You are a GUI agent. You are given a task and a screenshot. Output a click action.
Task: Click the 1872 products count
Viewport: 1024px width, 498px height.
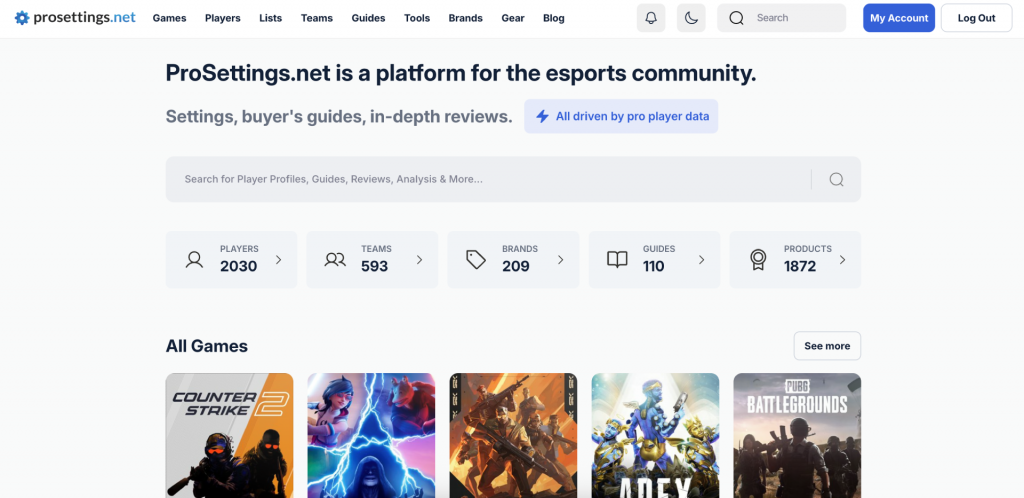click(800, 266)
